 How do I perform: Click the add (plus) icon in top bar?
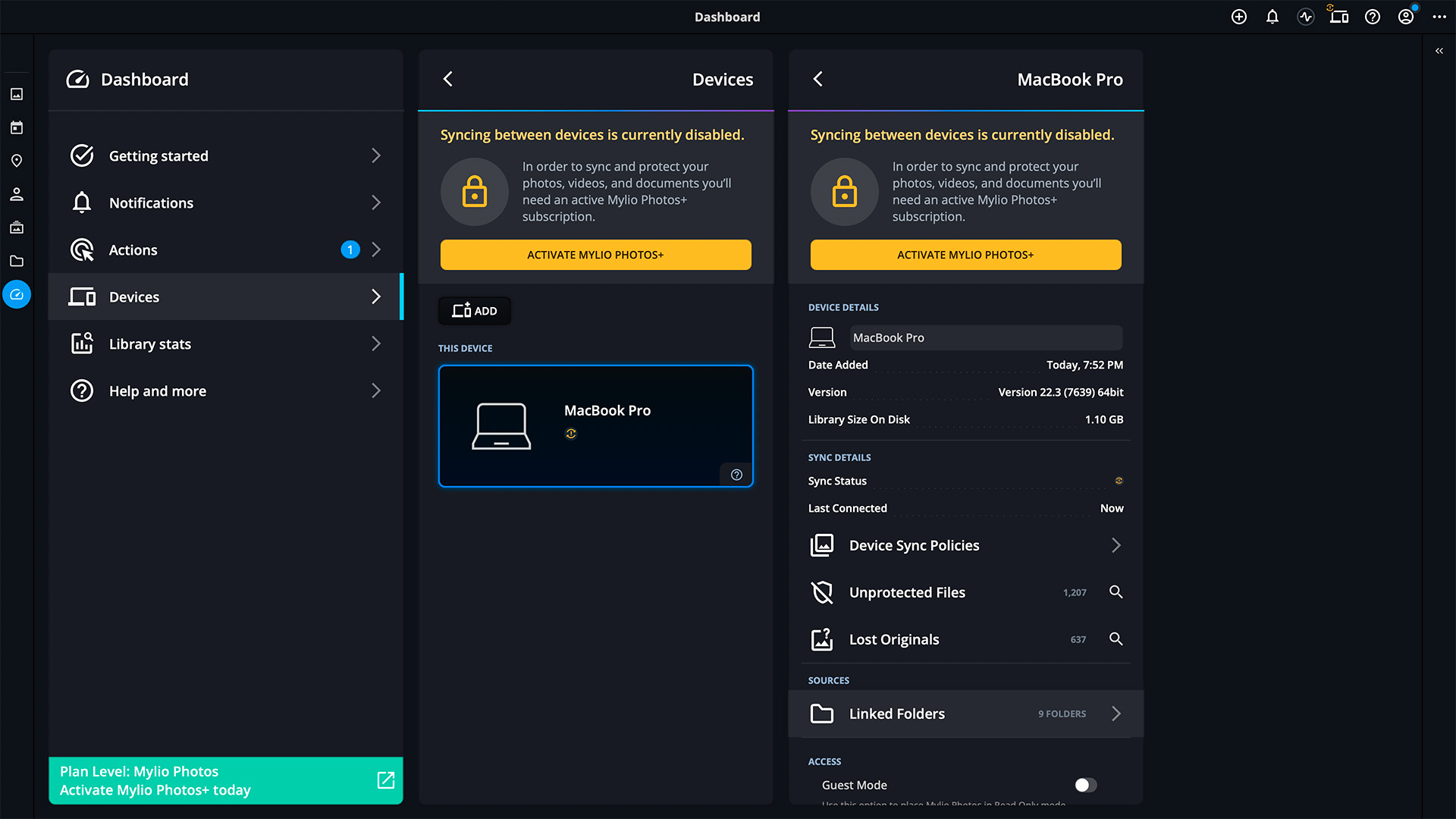[1239, 17]
